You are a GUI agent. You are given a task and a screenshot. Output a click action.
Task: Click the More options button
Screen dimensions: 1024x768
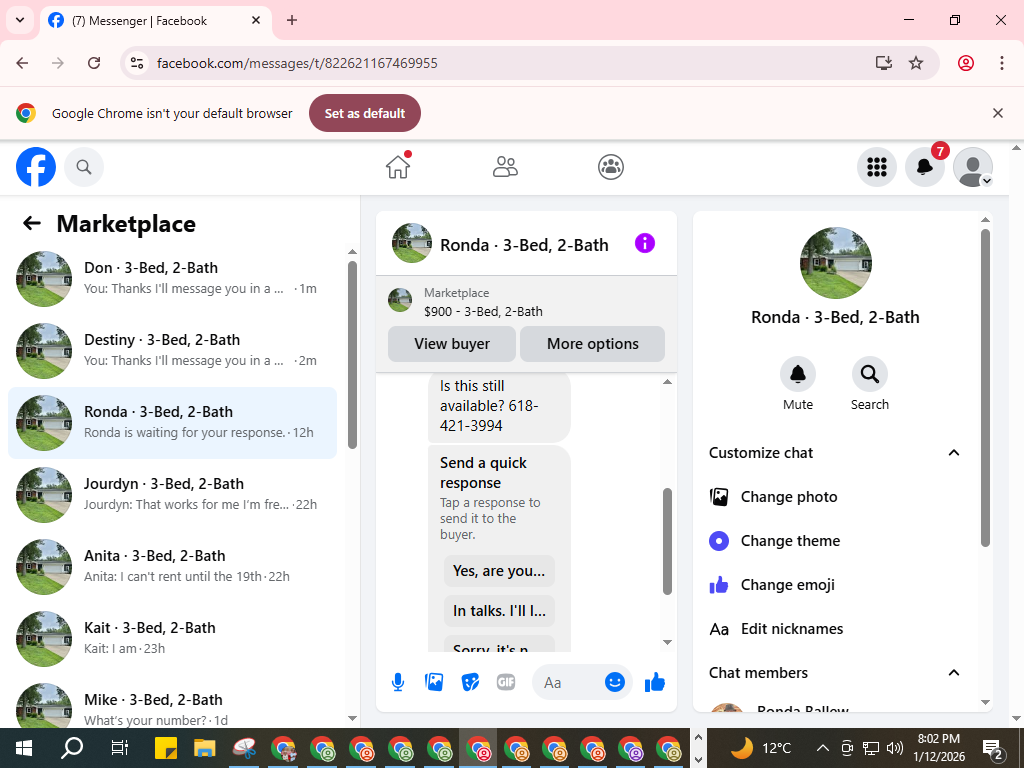click(592, 344)
